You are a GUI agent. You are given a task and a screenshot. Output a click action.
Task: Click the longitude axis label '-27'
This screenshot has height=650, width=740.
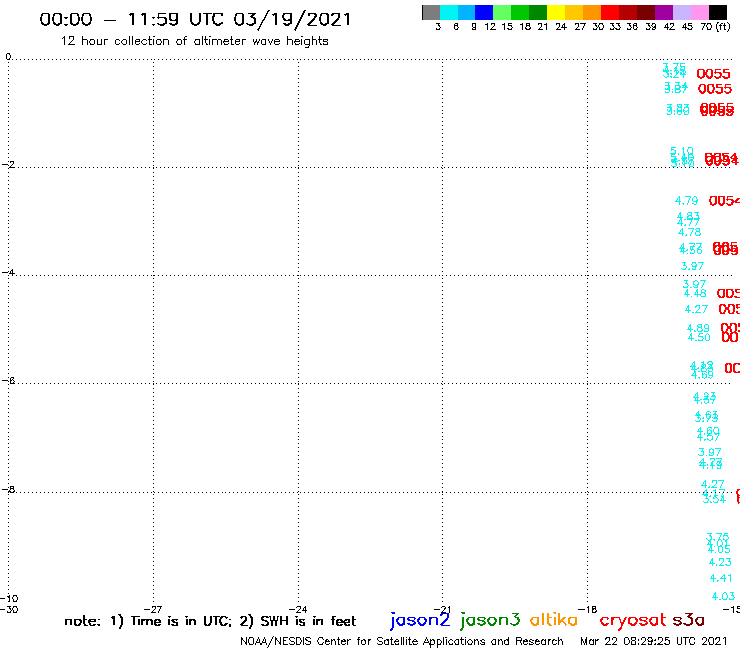point(153,609)
